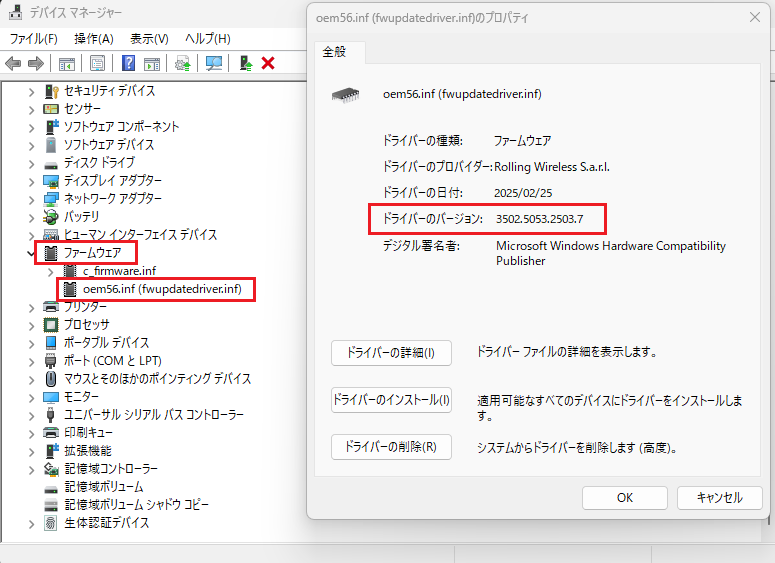The height and width of the screenshot is (563, 775).
Task: Click driver date value 2025/02/25
Action: pyautogui.click(x=523, y=193)
